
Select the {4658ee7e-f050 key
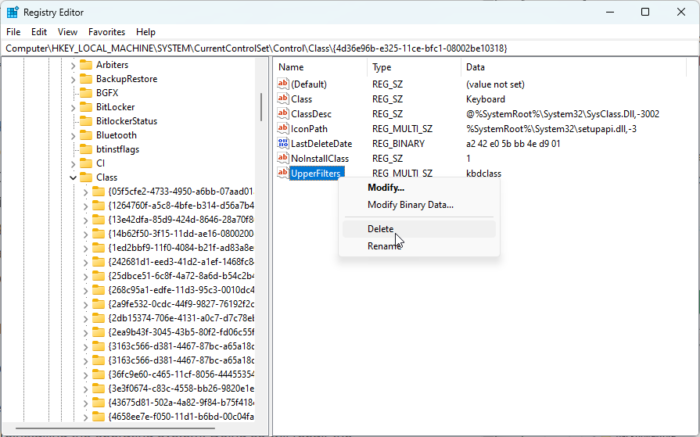pyautogui.click(x=181, y=416)
